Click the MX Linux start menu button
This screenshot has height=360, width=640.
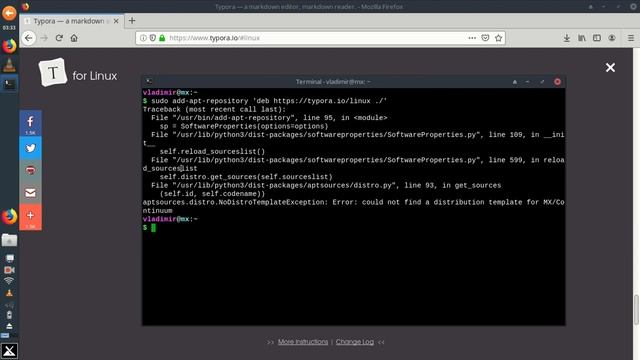[9, 351]
